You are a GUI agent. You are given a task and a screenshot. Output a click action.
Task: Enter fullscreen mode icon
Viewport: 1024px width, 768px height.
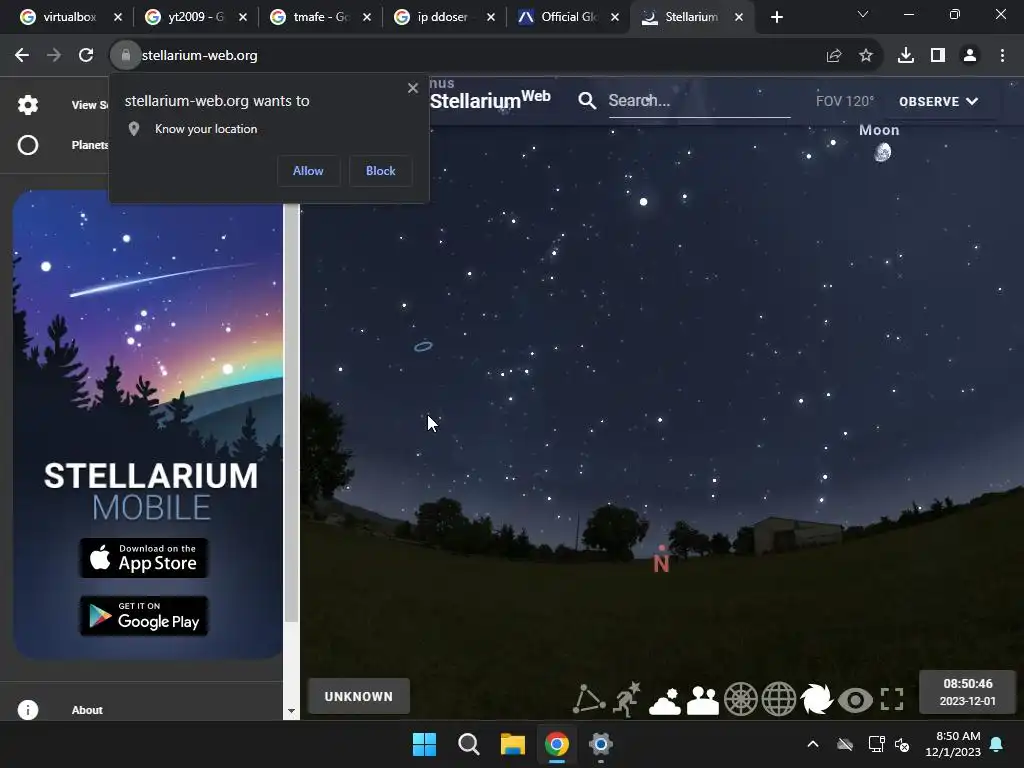pos(892,699)
